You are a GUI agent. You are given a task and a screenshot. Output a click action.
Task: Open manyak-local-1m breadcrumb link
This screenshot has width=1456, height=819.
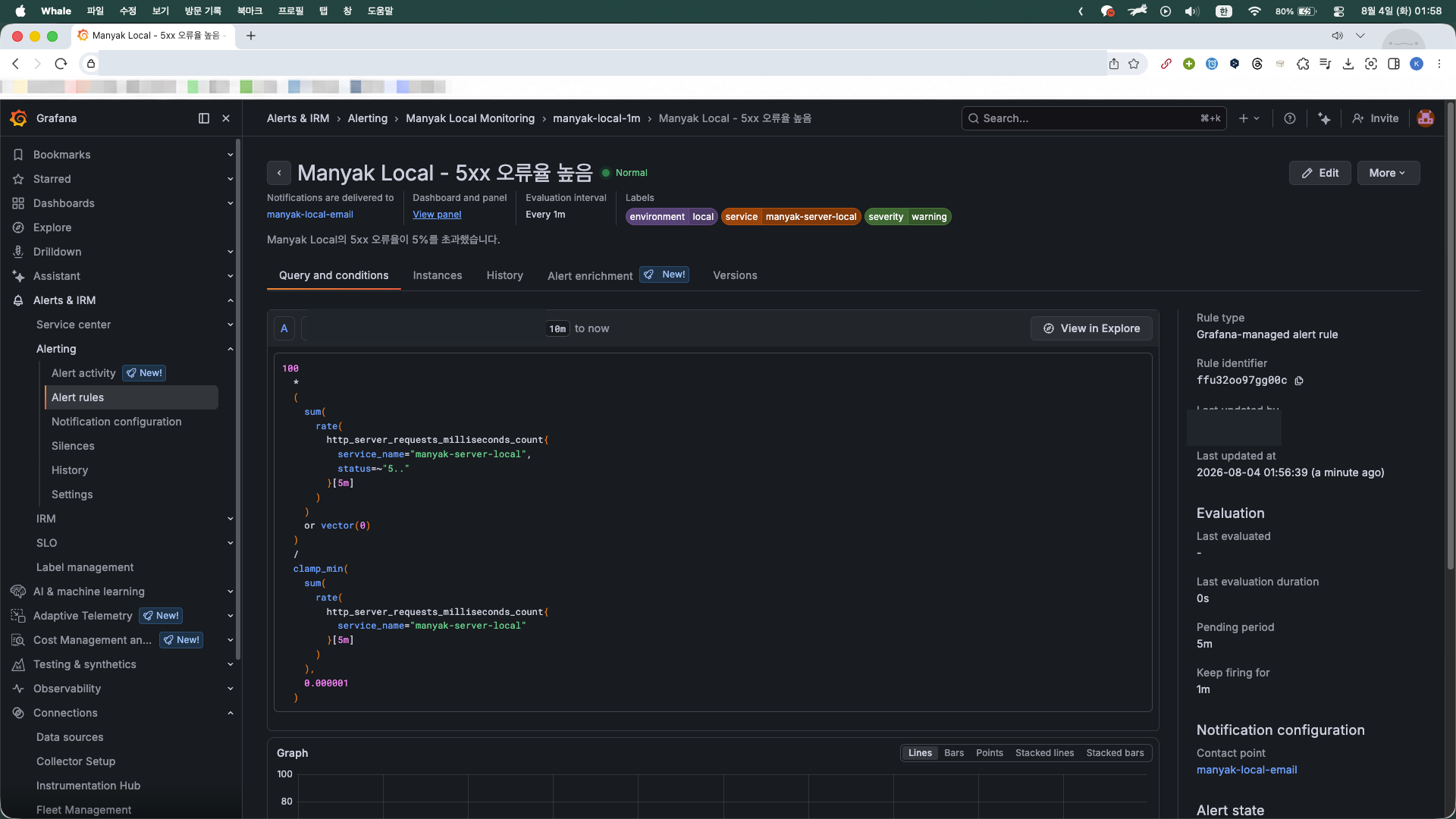[597, 118]
